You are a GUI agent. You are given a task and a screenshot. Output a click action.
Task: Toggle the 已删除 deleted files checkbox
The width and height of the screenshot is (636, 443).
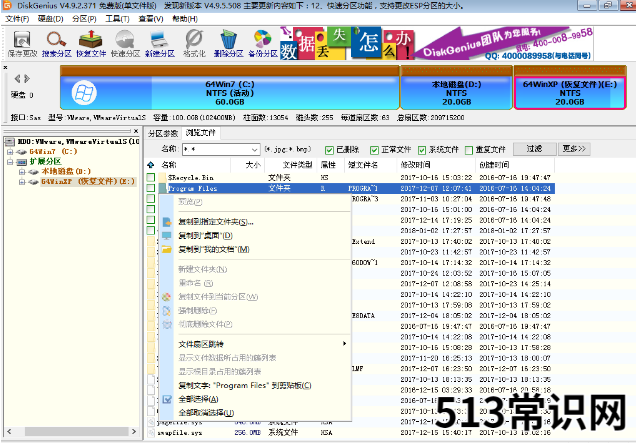pos(329,150)
